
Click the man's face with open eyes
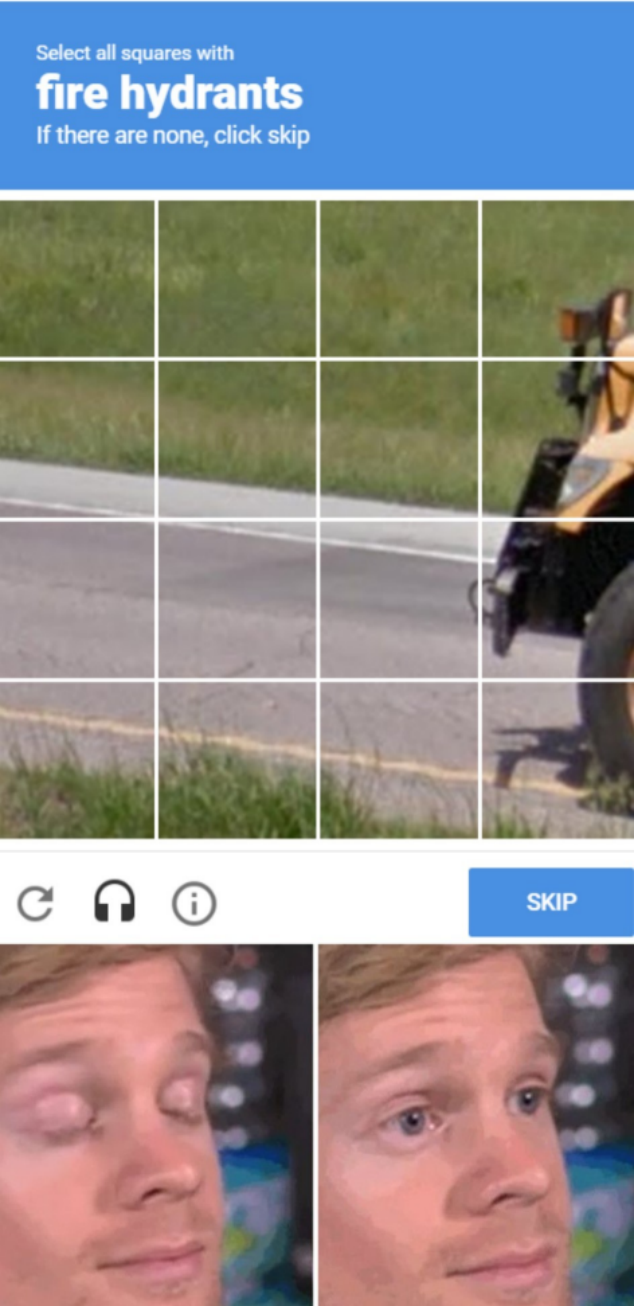coord(477,1125)
